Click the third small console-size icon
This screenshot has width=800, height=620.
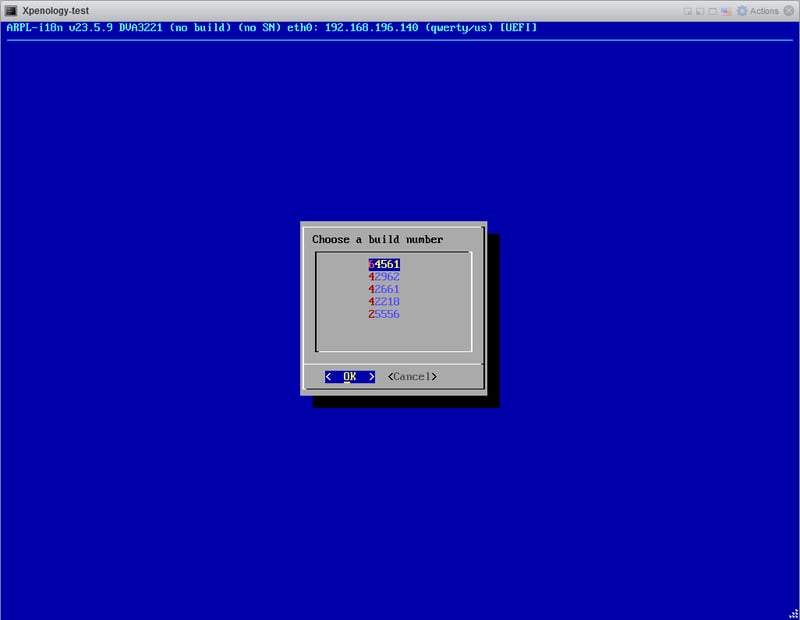coord(714,11)
